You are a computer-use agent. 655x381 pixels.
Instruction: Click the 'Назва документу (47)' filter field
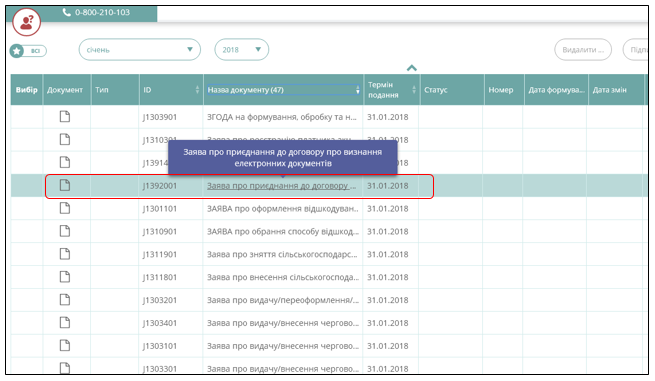[283, 90]
